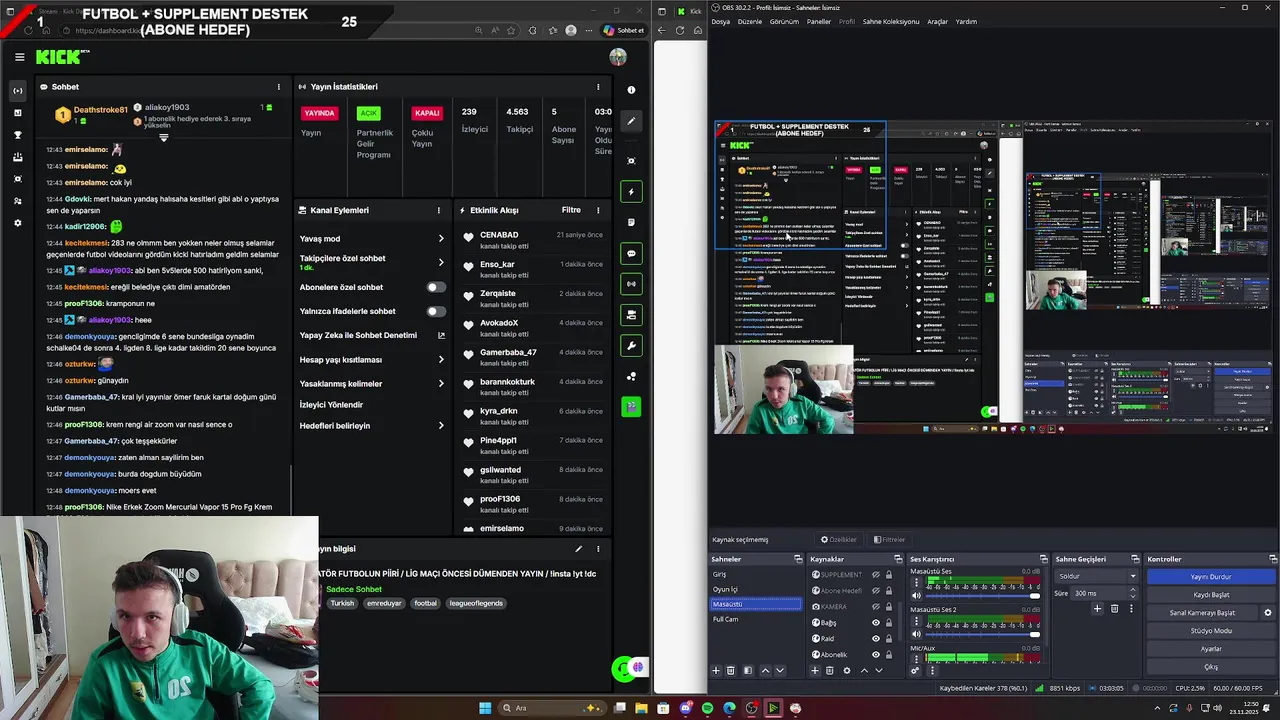This screenshot has width=1280, height=720.
Task: Click the lightning bolt widget icon
Action: pos(631,191)
